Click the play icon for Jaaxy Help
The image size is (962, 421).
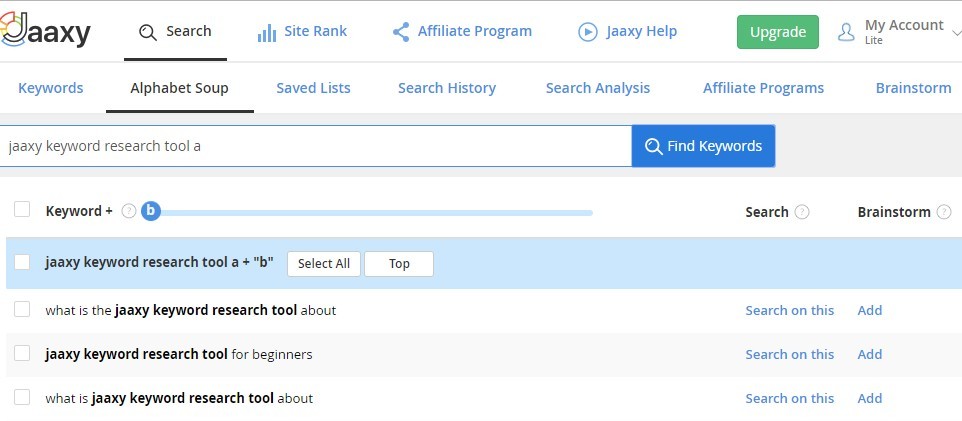coord(588,32)
